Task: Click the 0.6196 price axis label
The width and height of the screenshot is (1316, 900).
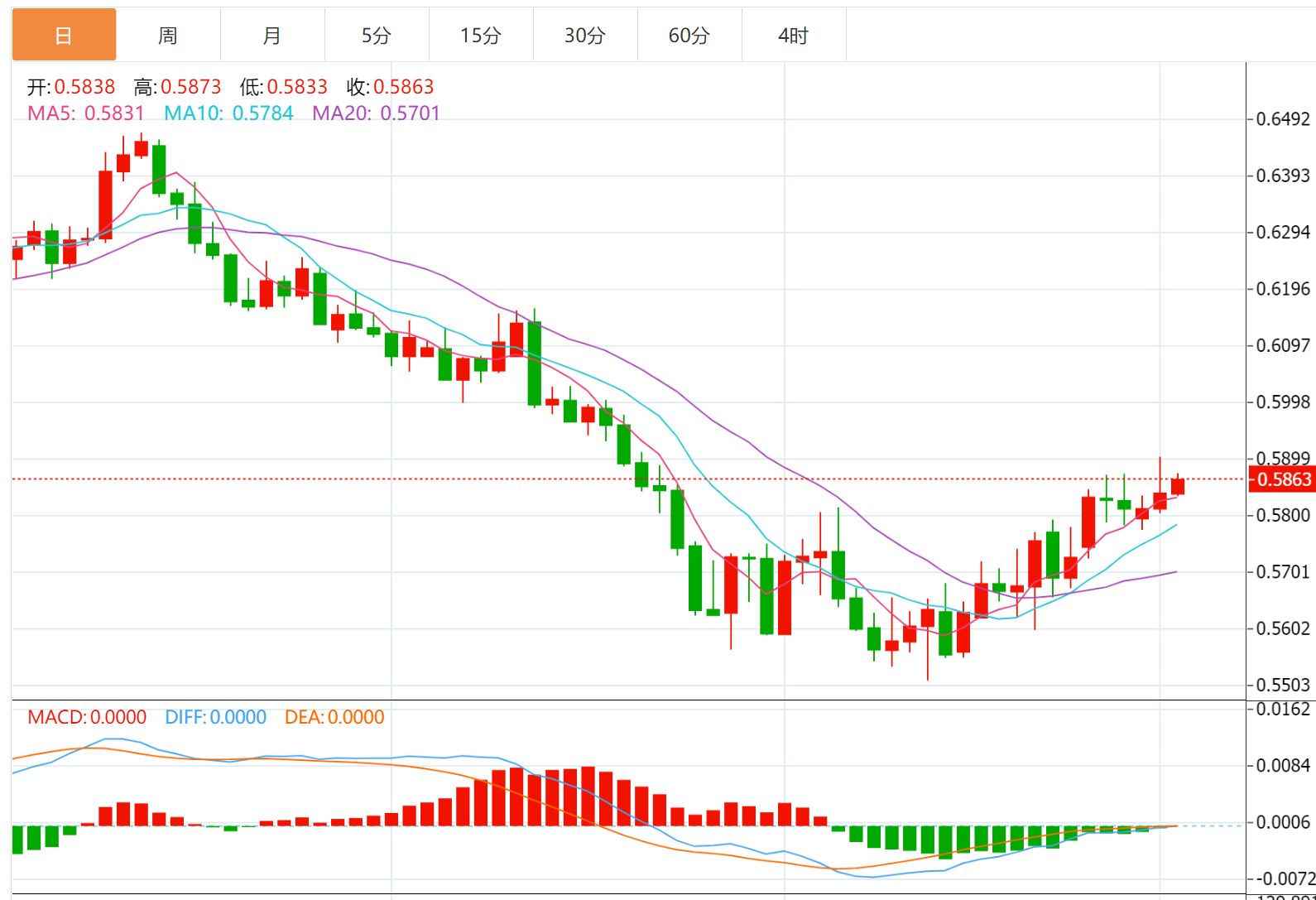Action: pos(1283,289)
